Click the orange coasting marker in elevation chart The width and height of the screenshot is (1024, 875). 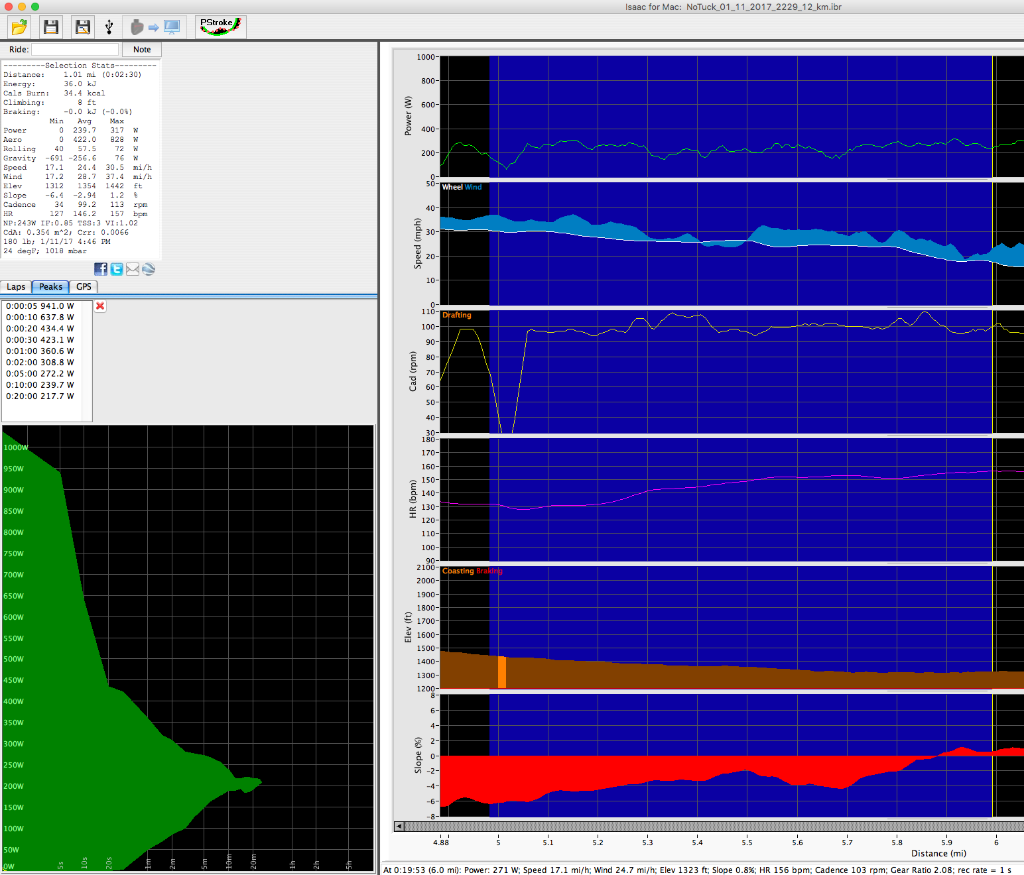coord(502,672)
